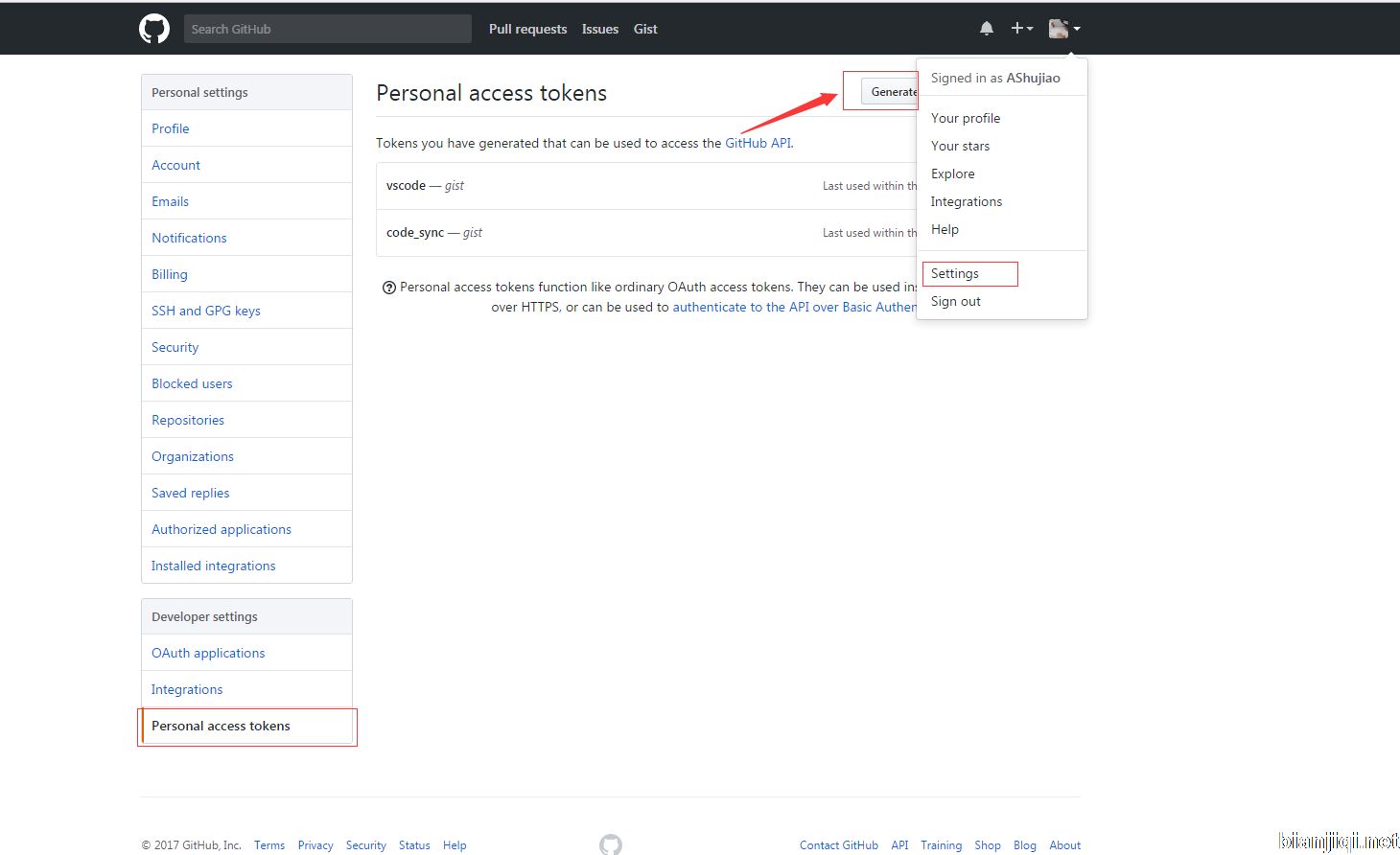Open Privacy link in footer
This screenshot has width=1400, height=855.
(x=315, y=845)
